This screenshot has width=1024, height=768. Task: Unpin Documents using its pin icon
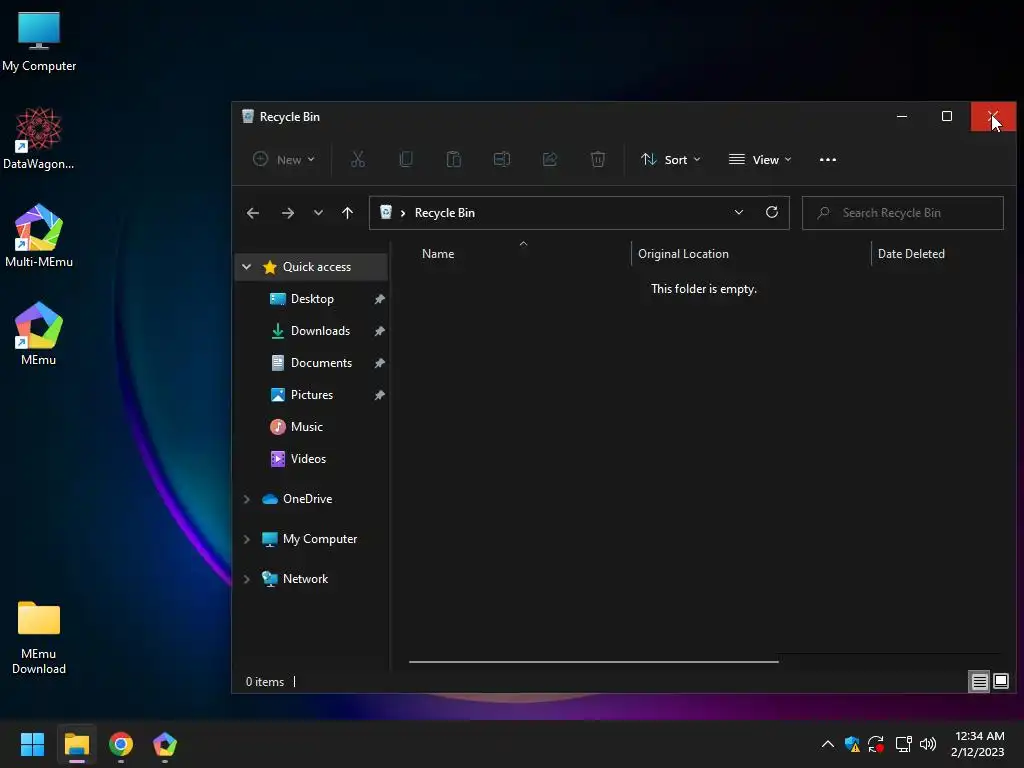pos(379,363)
